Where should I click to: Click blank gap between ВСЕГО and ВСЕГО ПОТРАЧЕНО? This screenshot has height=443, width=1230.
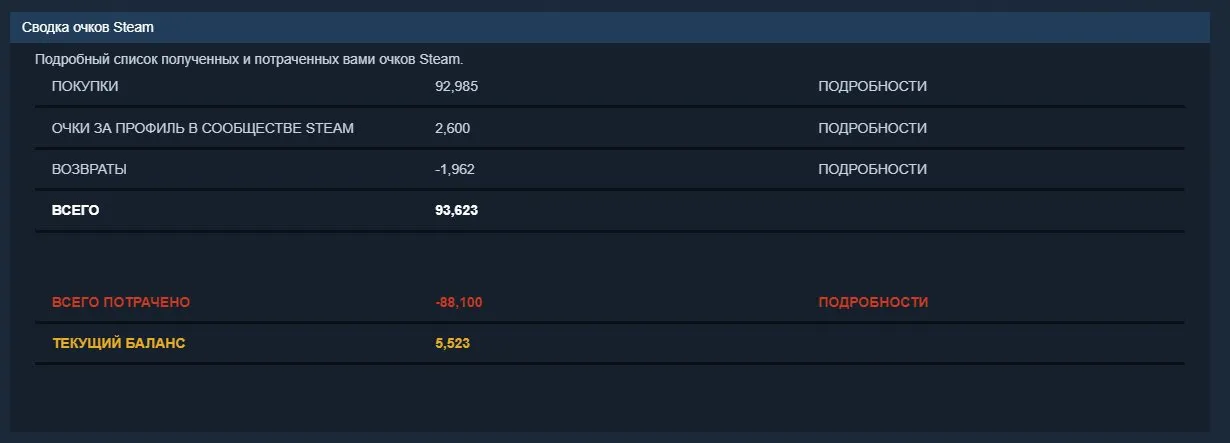[610, 257]
